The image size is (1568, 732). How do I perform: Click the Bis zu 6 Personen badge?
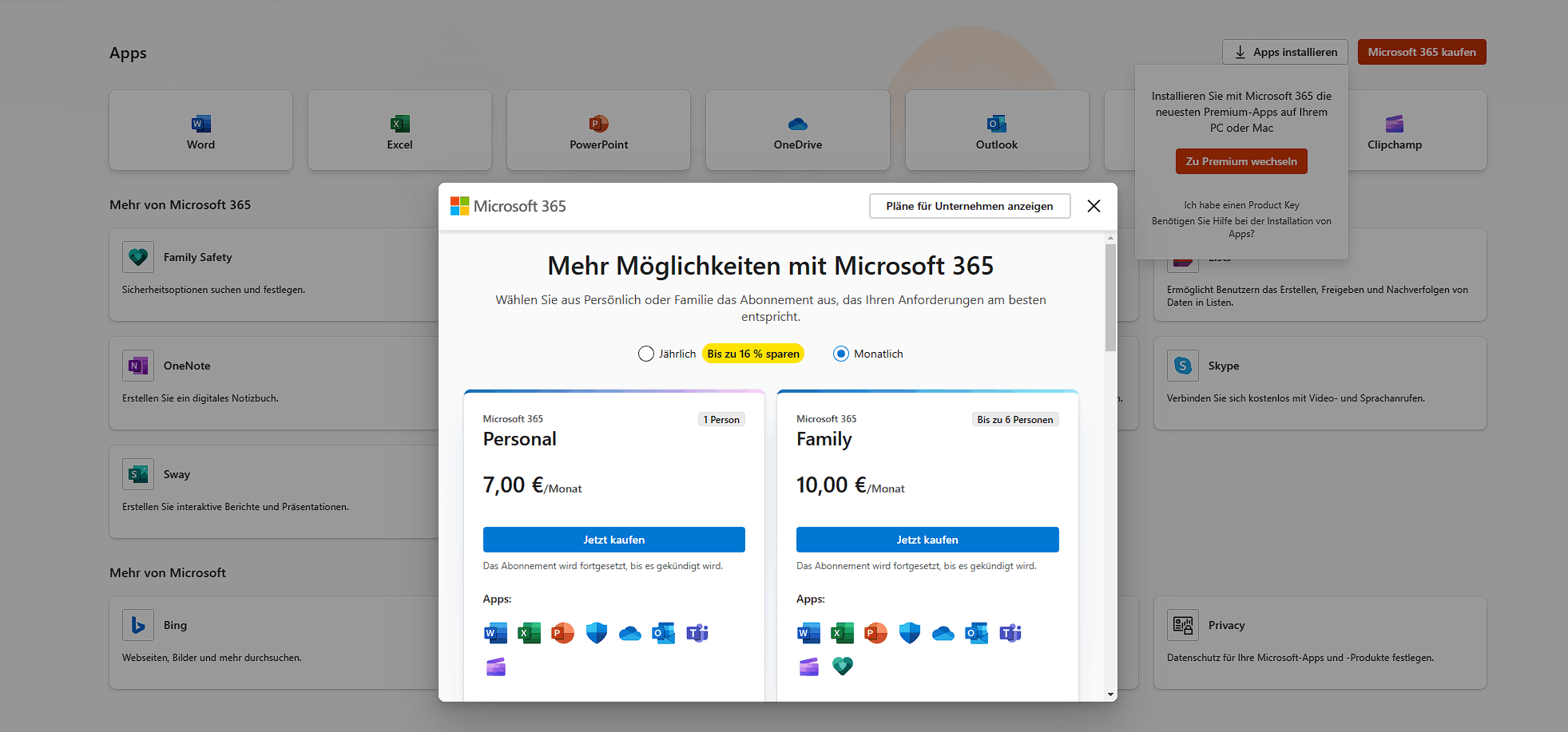[x=1015, y=420]
